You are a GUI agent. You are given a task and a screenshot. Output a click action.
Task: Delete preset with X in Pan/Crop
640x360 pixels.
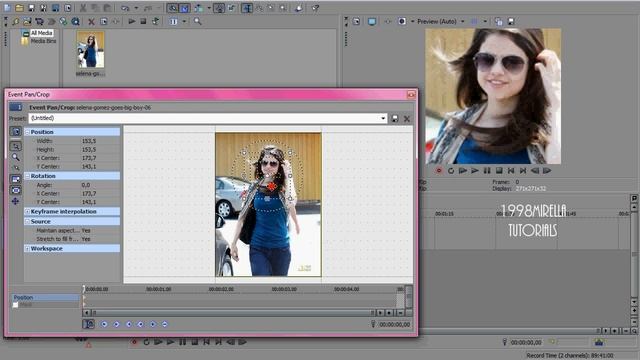(407, 119)
